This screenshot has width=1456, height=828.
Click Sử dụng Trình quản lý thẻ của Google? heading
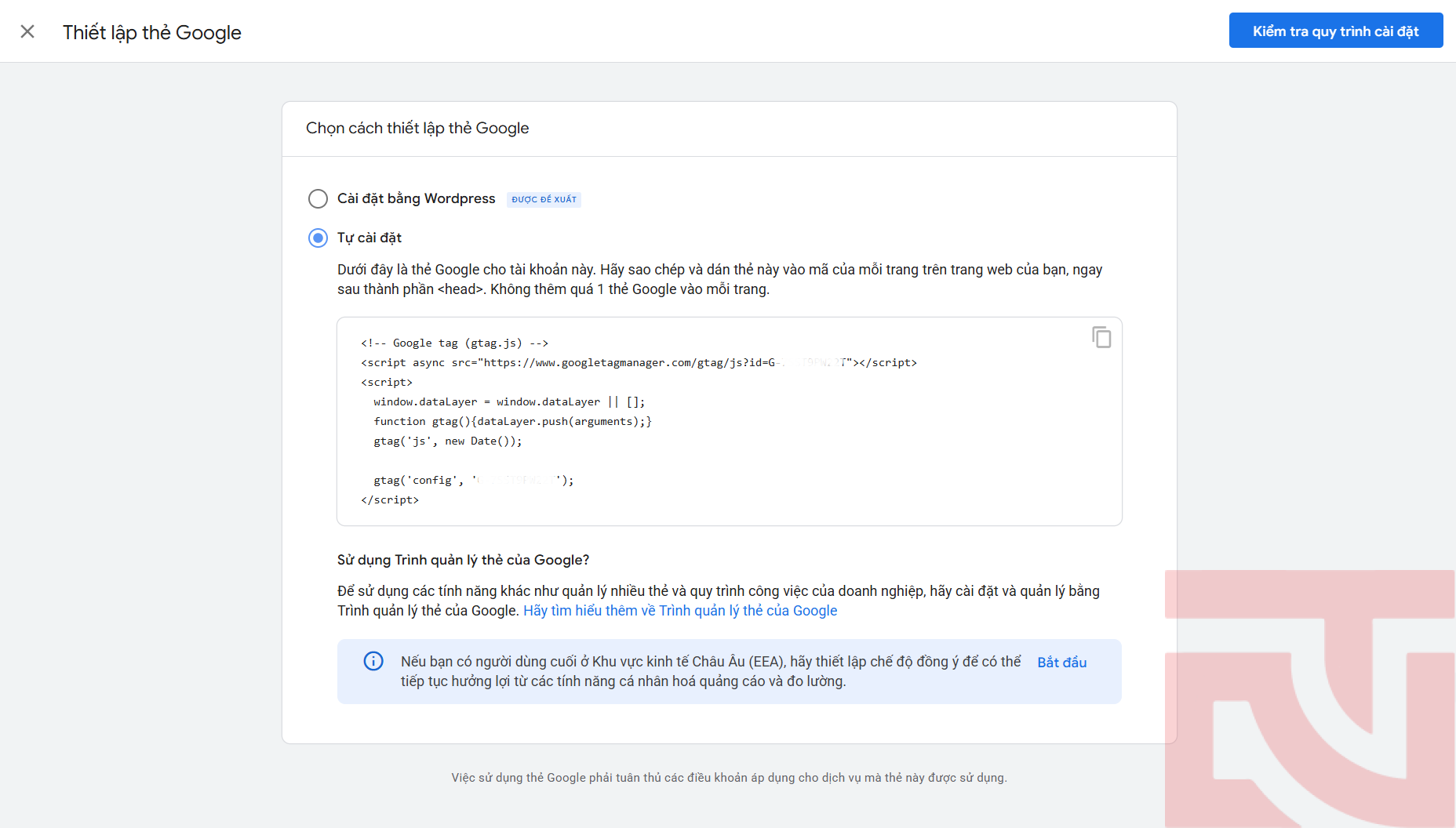[463, 560]
